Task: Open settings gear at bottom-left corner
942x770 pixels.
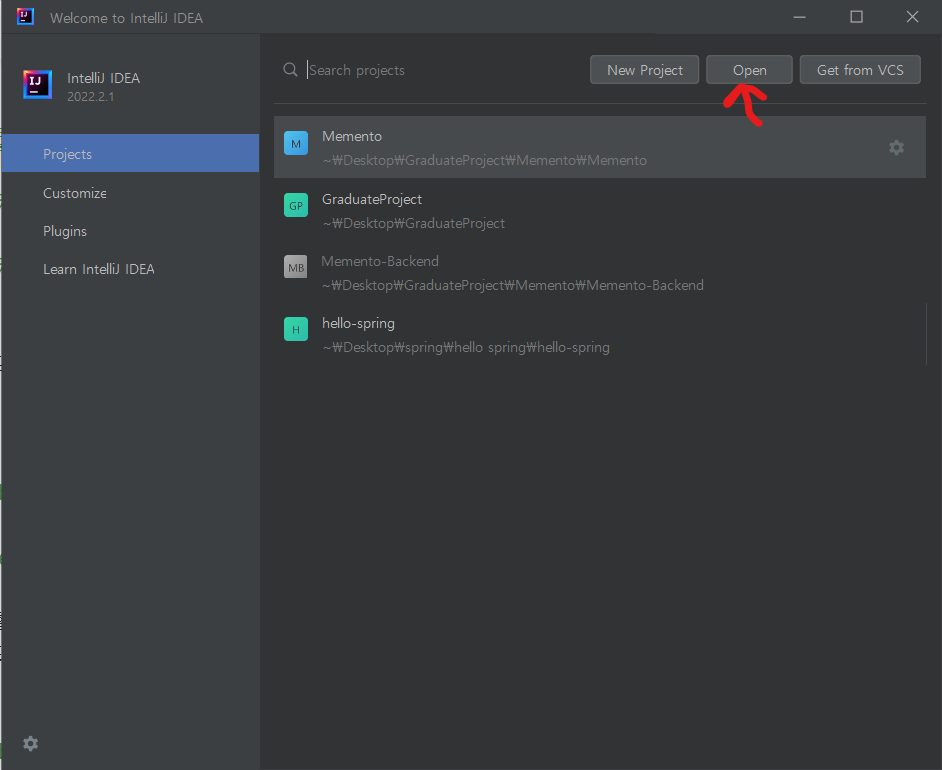Action: coord(31,744)
